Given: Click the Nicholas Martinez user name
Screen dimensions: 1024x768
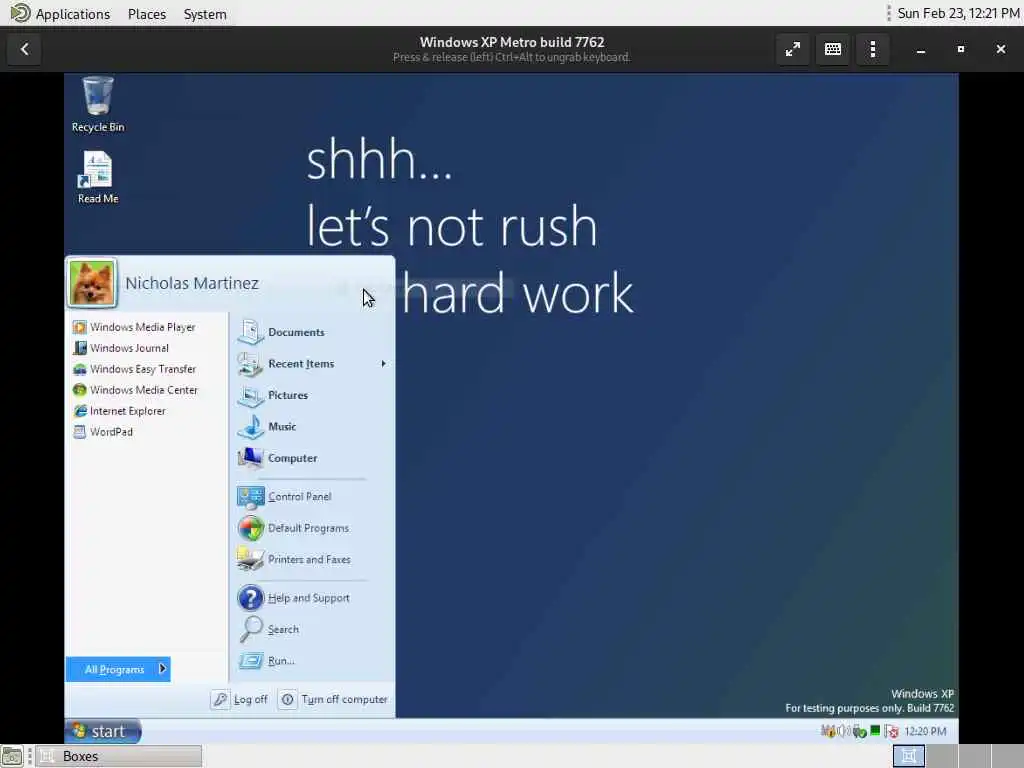Looking at the screenshot, I should [192, 283].
